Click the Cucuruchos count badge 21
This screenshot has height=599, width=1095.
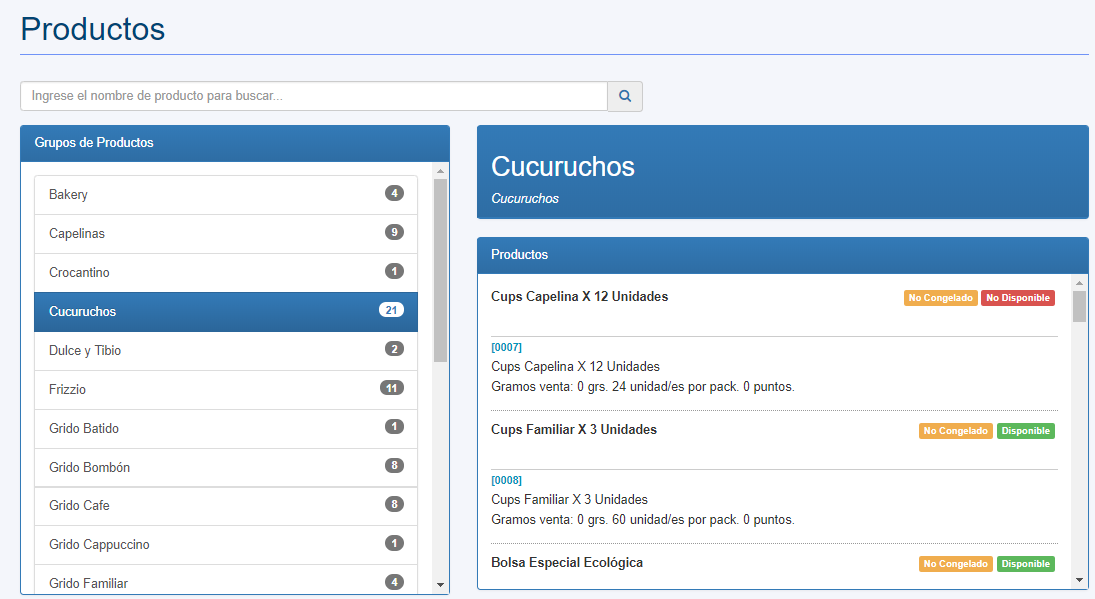(391, 310)
